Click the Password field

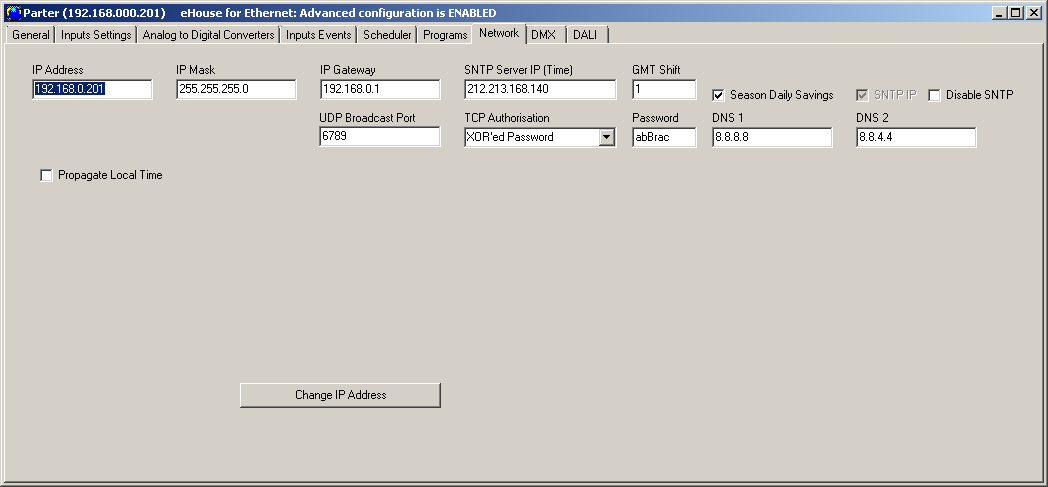click(664, 137)
